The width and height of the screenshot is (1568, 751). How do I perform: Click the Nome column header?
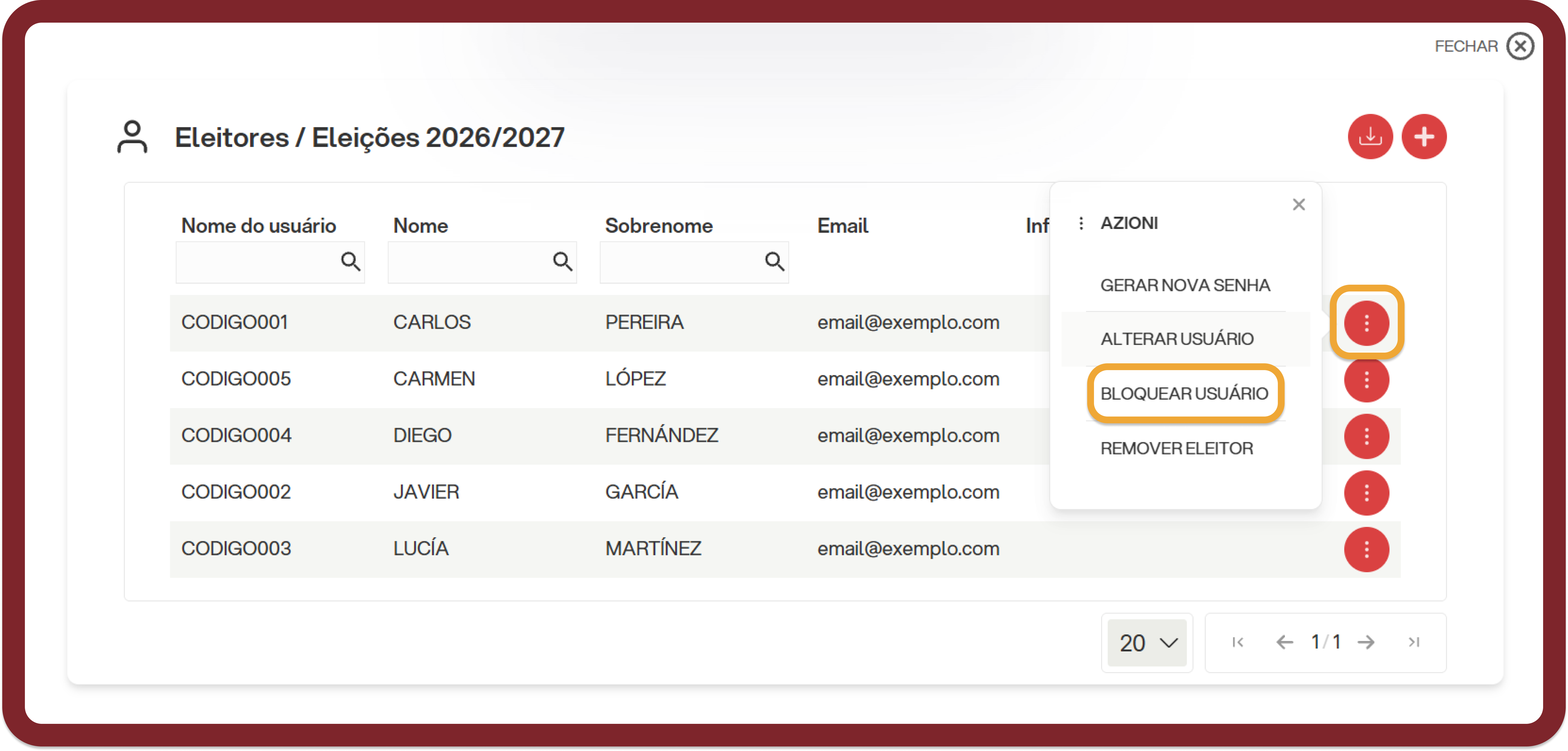(420, 226)
